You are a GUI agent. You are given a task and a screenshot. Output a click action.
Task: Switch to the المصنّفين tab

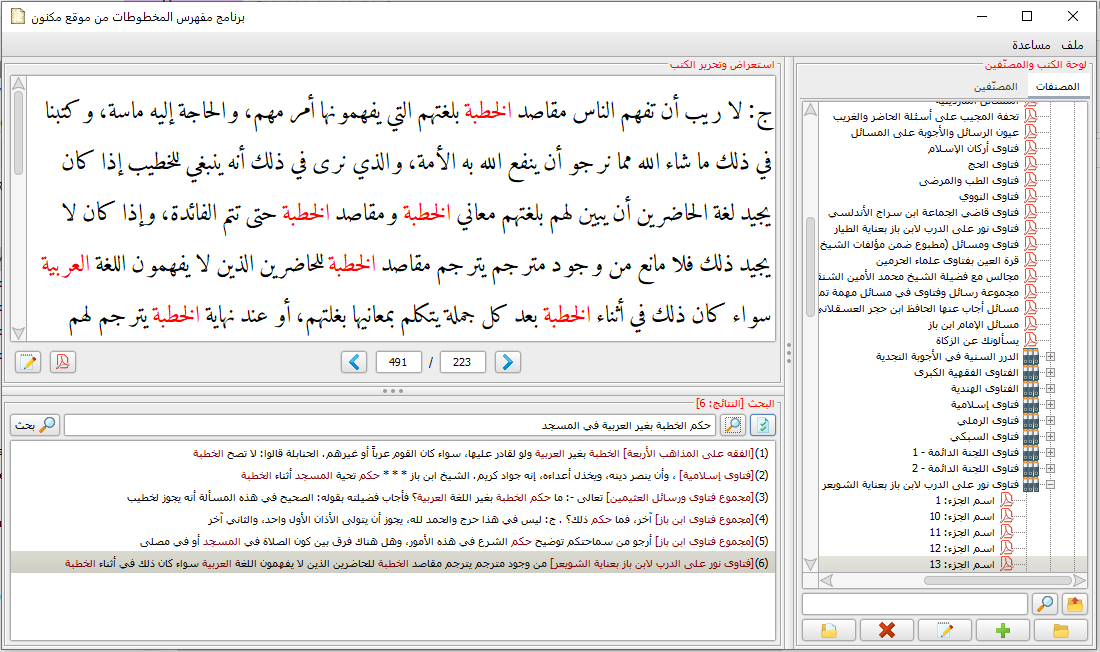[x=995, y=86]
